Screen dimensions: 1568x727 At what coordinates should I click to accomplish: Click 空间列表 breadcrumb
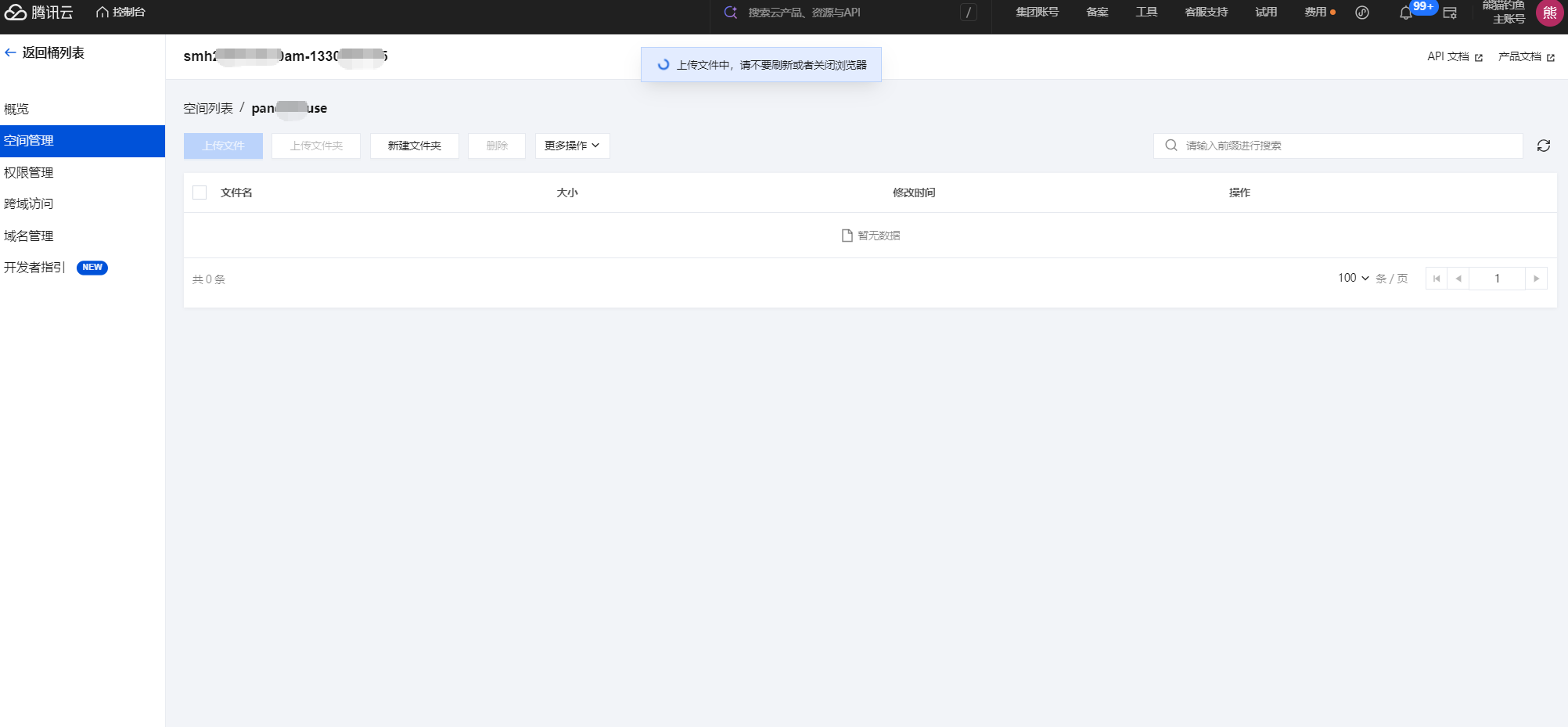coord(208,109)
